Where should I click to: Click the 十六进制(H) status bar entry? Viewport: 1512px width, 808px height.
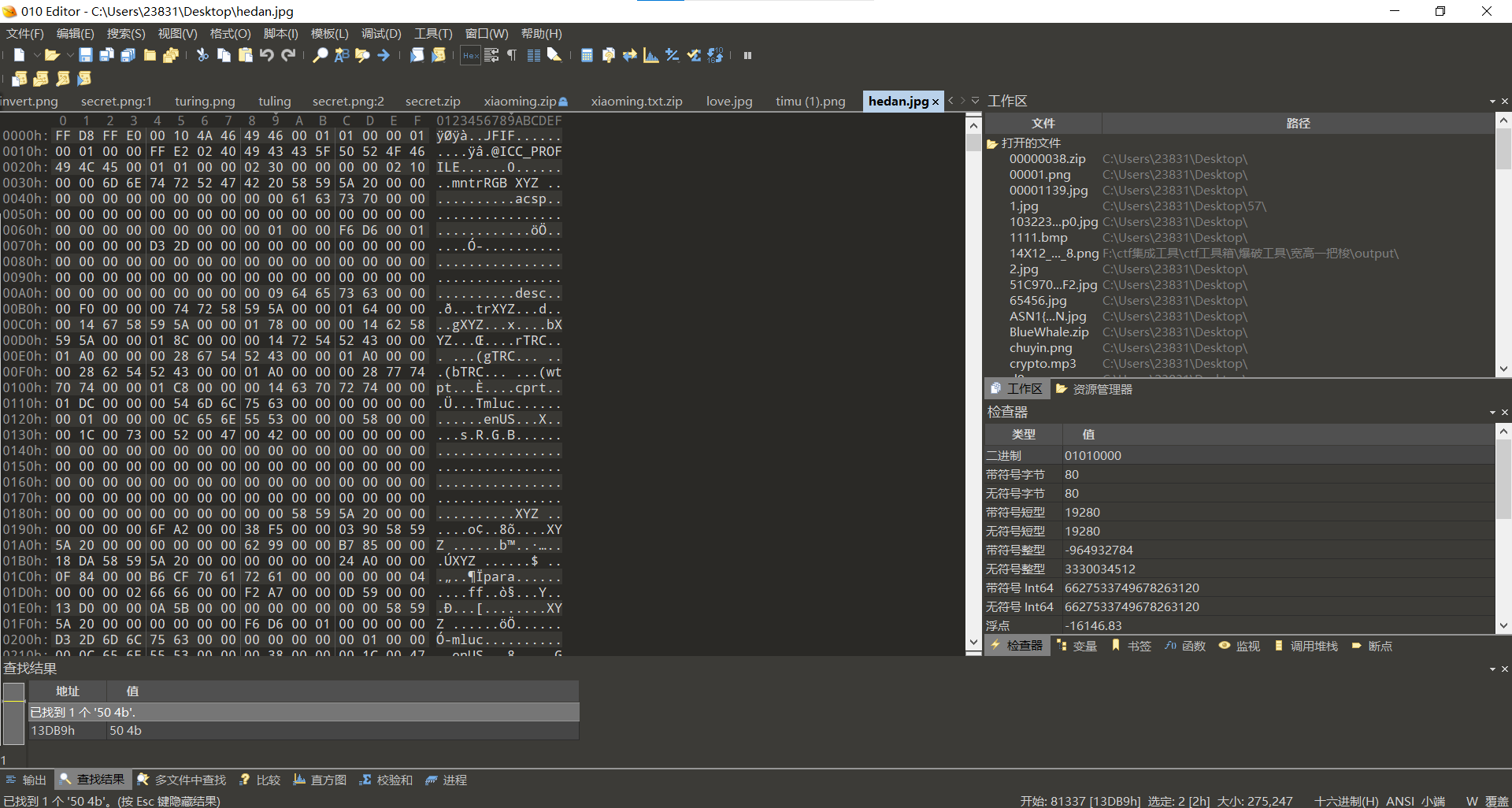(1346, 801)
